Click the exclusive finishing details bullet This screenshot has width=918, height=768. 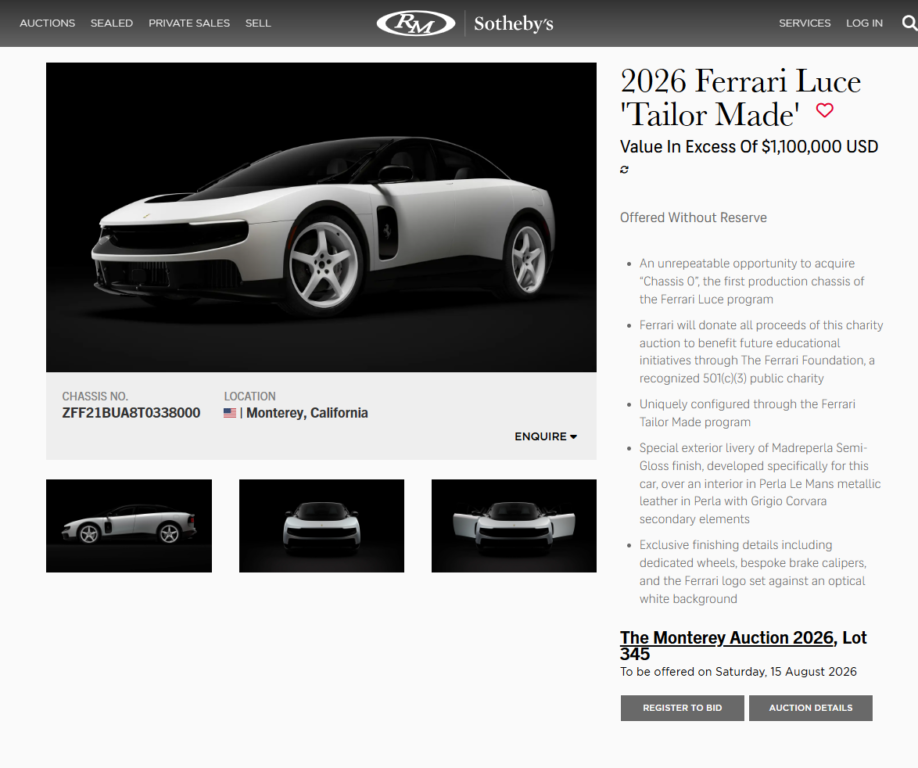click(x=752, y=572)
